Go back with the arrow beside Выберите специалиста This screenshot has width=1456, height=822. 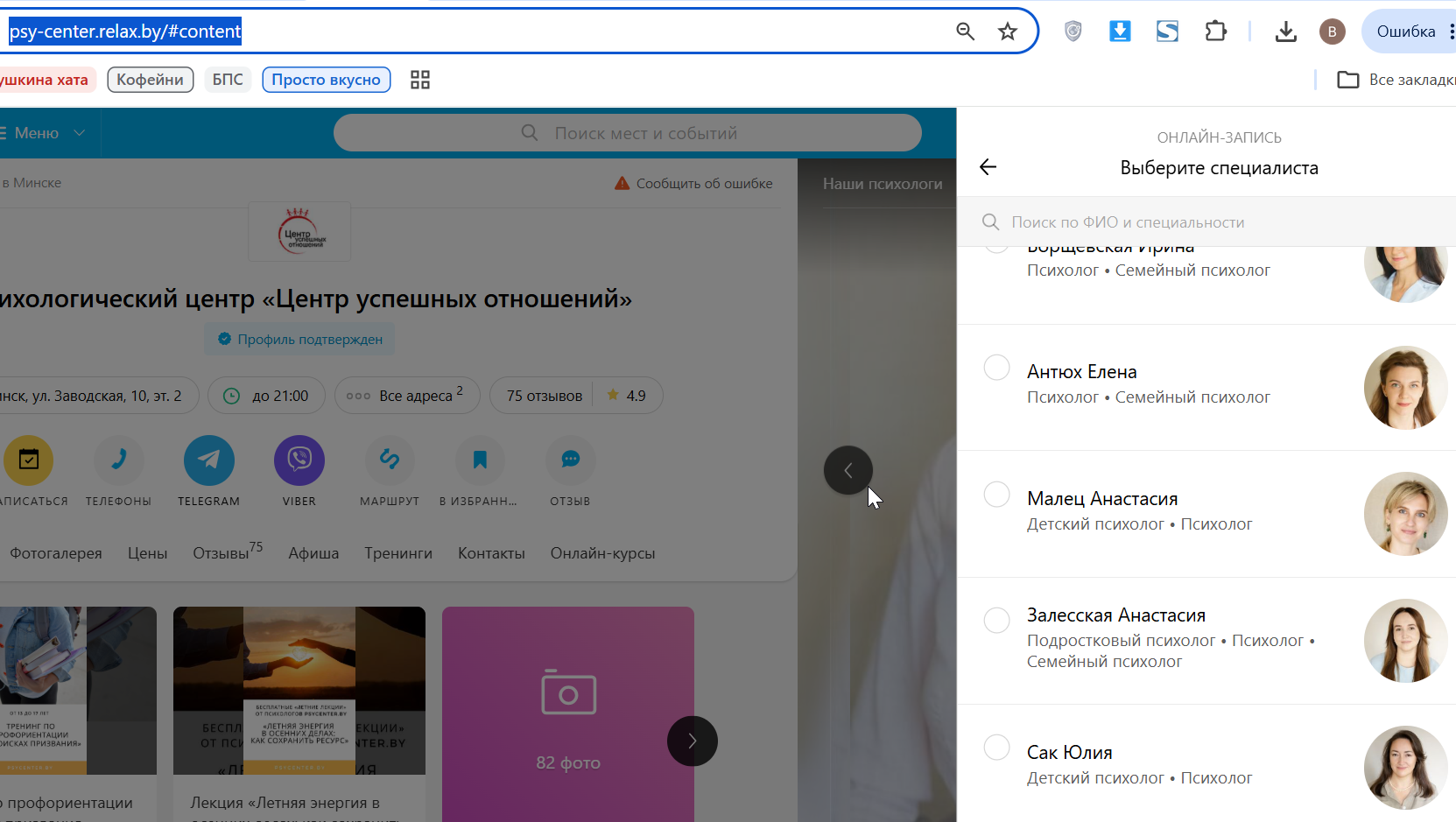(x=988, y=167)
